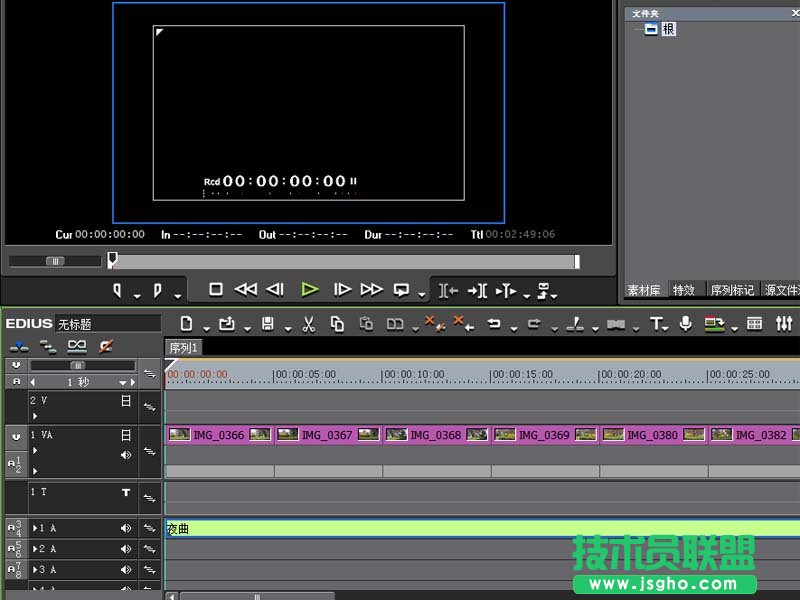This screenshot has width=800, height=600.
Task: Click the ripple delete icon
Action: pyautogui.click(x=464, y=323)
